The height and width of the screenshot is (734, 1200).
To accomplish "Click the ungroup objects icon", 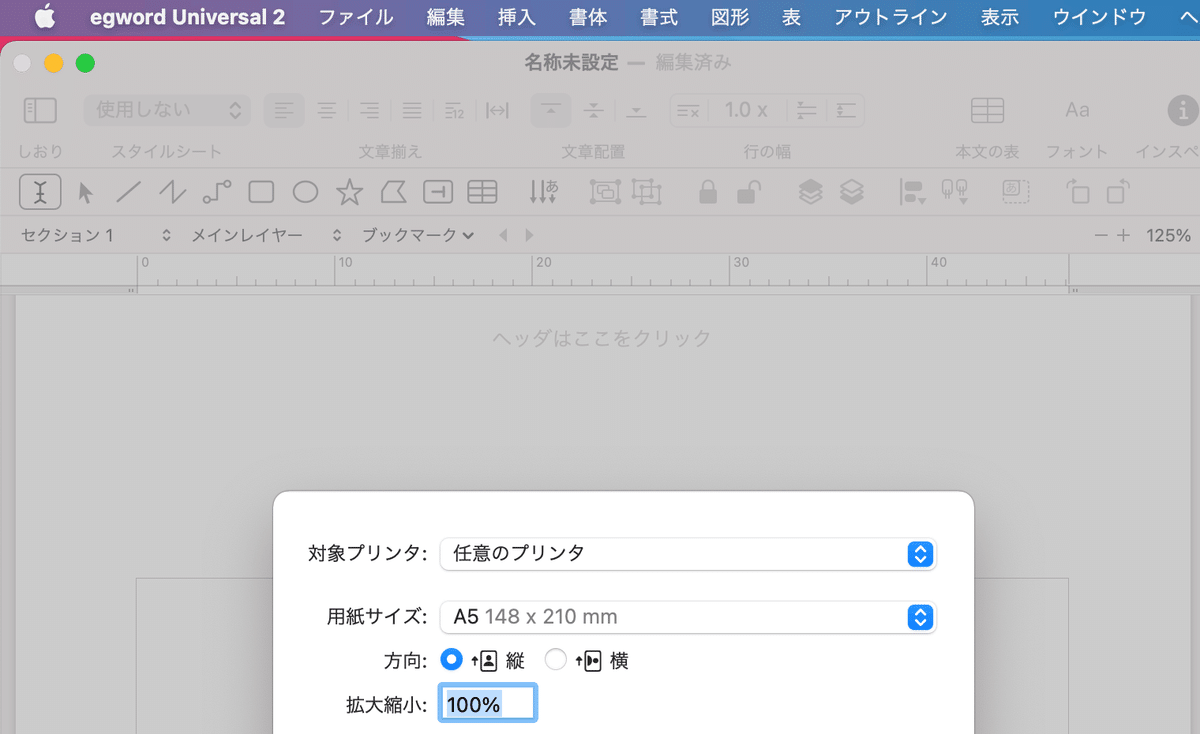I will pyautogui.click(x=648, y=191).
